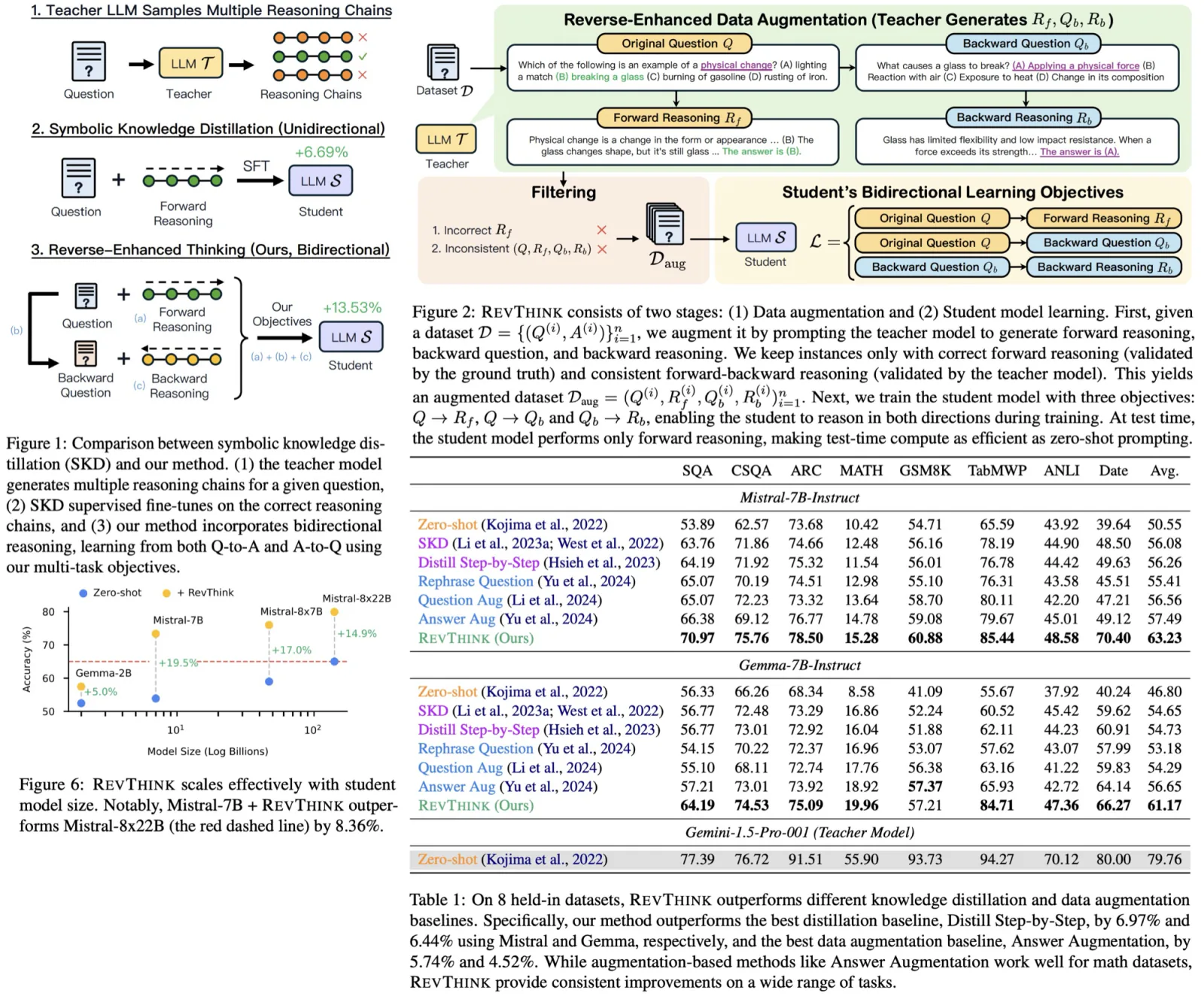Click the LLM T Teacher box in Figure 2
This screenshot has width=1204, height=996.
tap(446, 139)
